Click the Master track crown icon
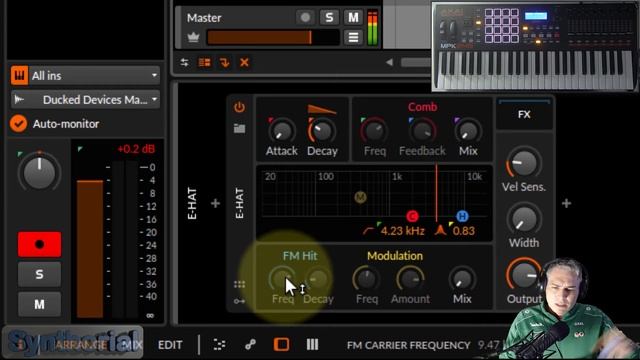Image resolution: width=640 pixels, height=360 pixels. click(193, 38)
